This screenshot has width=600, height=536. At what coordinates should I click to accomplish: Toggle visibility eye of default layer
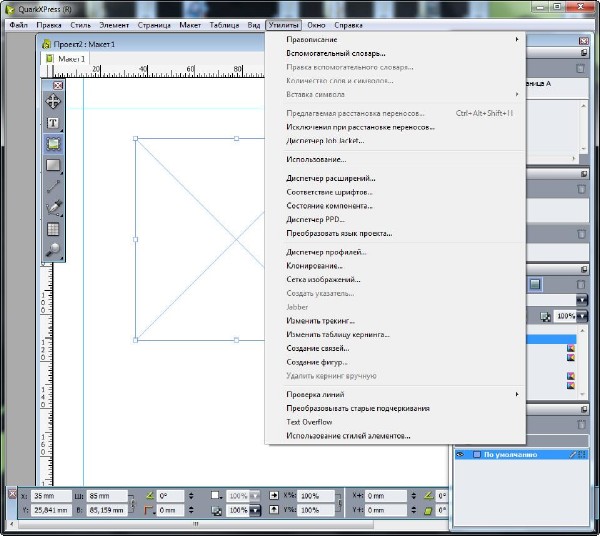pos(459,454)
